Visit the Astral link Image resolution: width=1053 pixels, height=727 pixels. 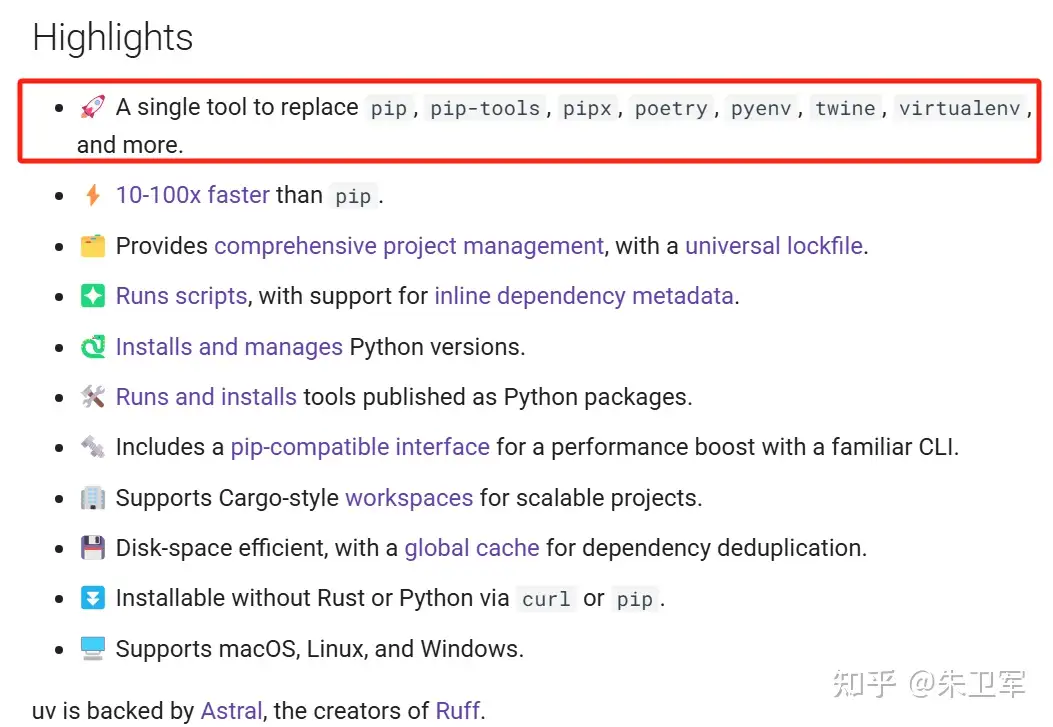(231, 711)
